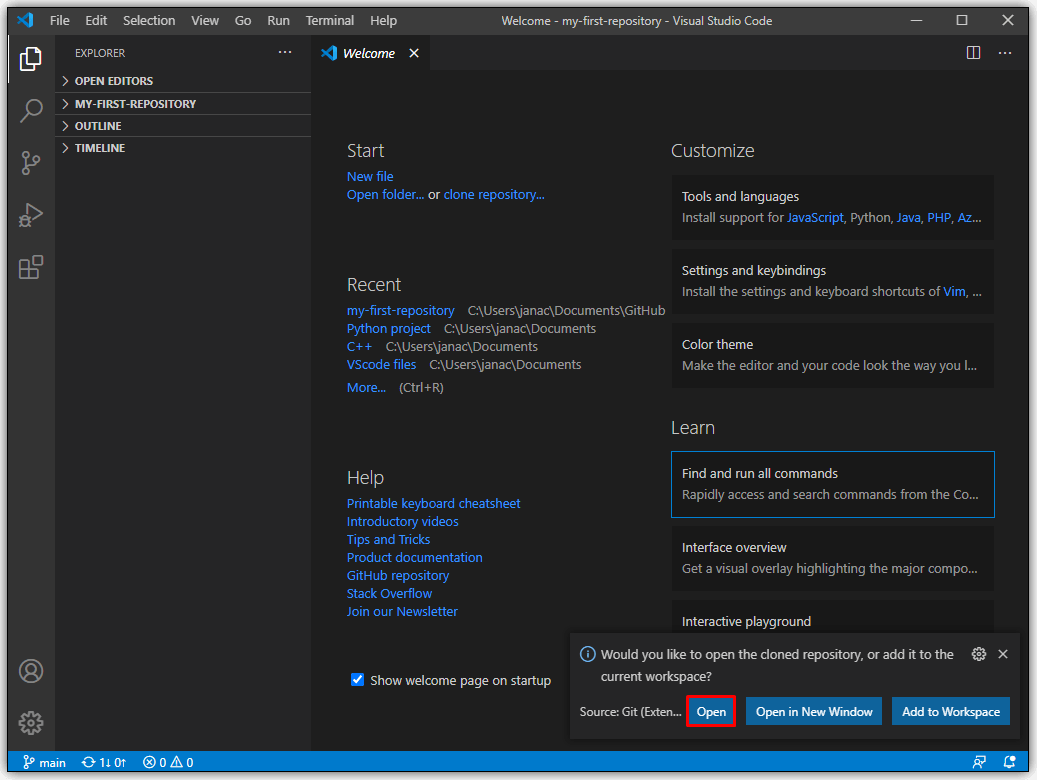
Task: Click the JavaScript link in Tools and languages
Action: point(815,218)
